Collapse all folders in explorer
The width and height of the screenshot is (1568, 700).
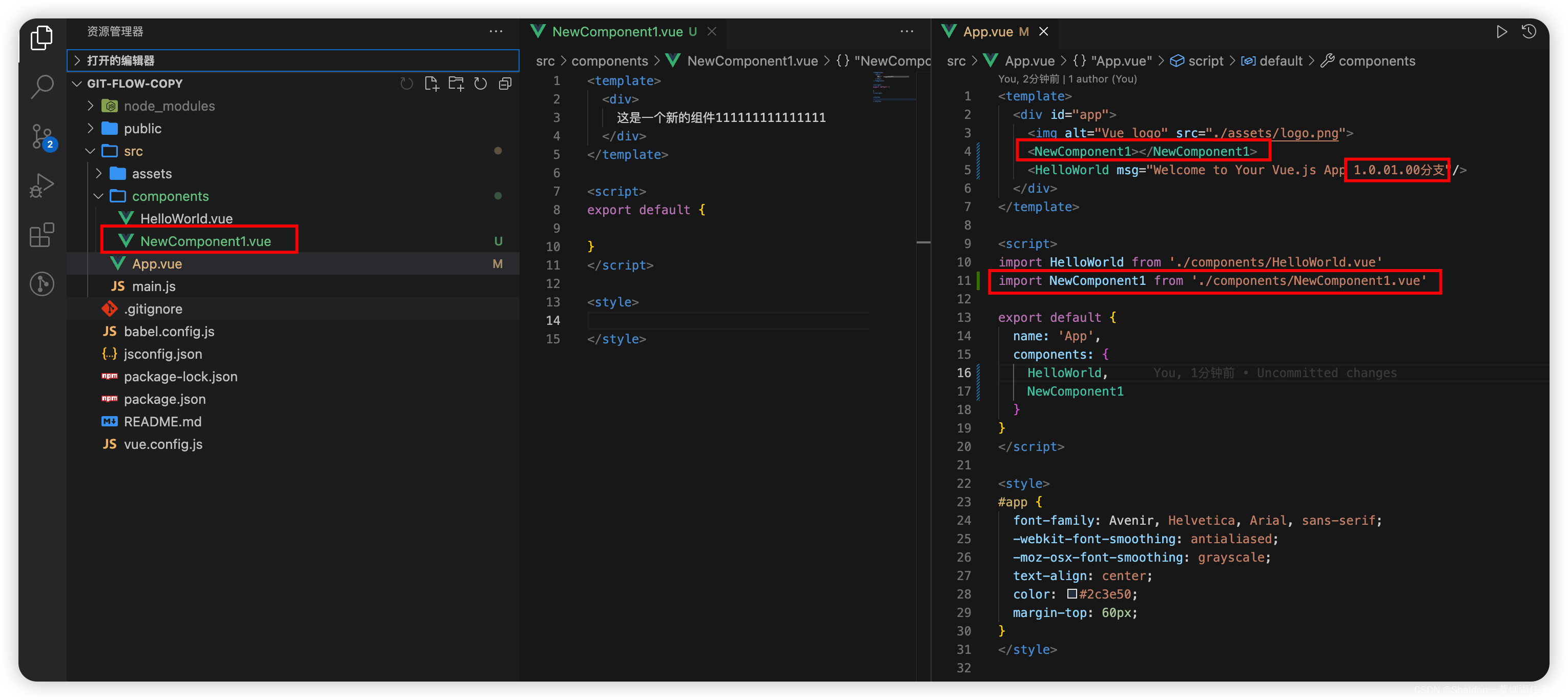tap(505, 84)
